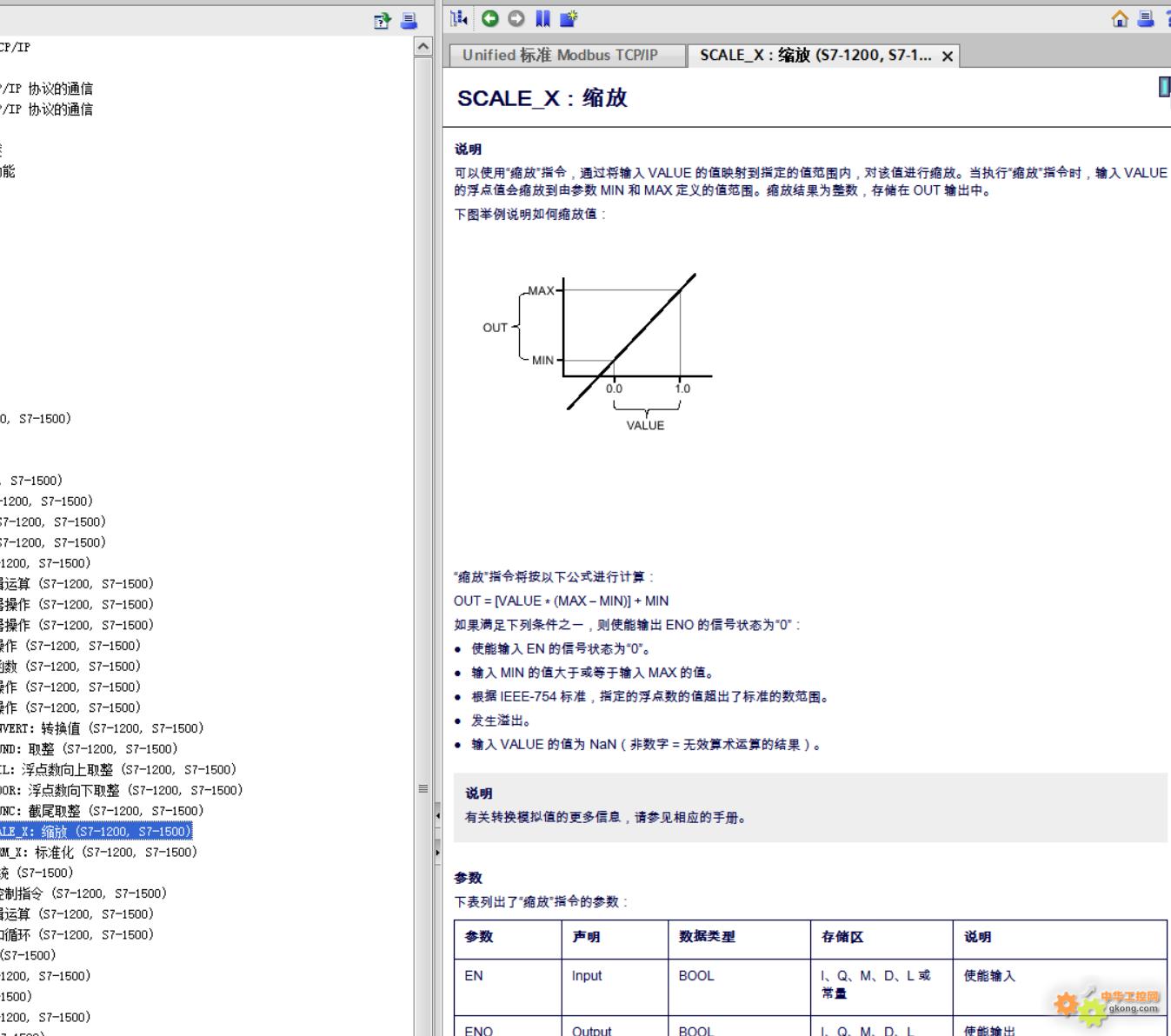Click the sync-with-contents tree icon

tap(459, 18)
